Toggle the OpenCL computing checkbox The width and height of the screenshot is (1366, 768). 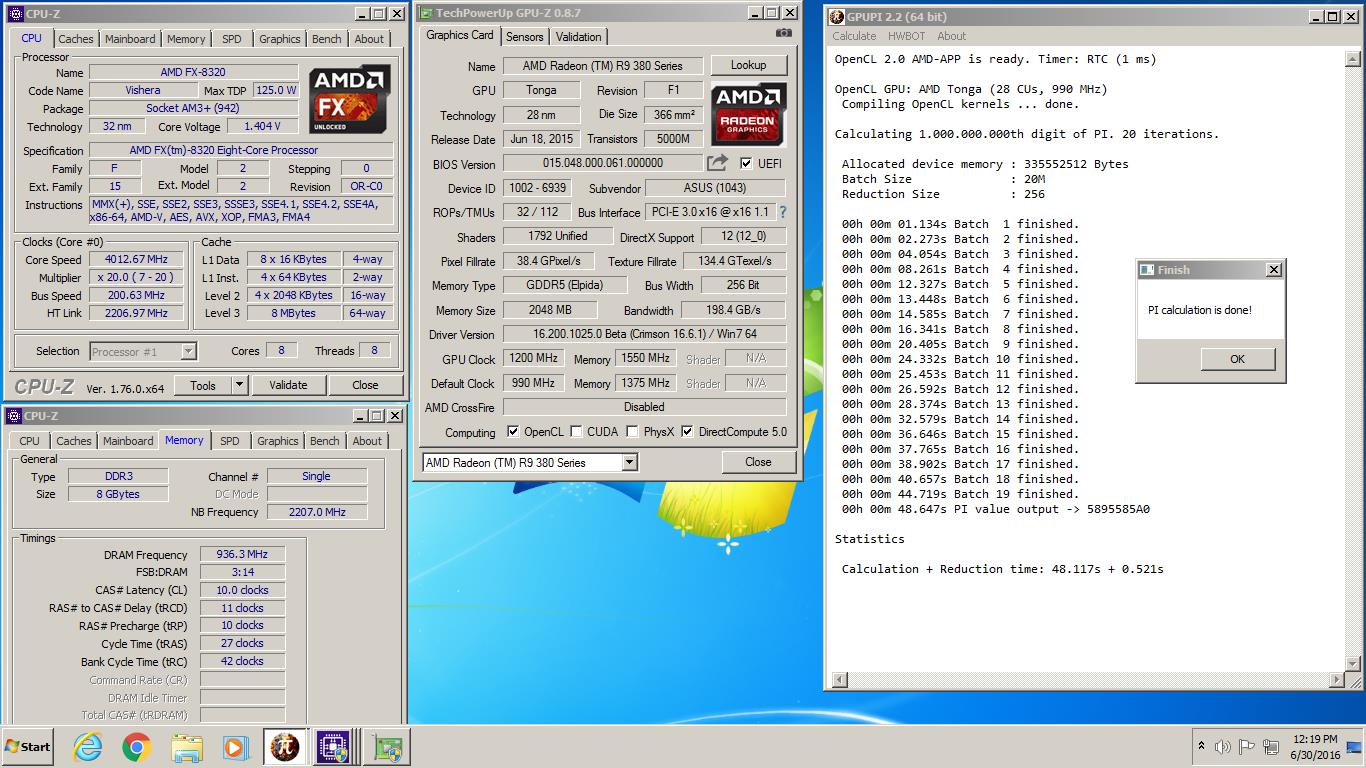pos(513,432)
